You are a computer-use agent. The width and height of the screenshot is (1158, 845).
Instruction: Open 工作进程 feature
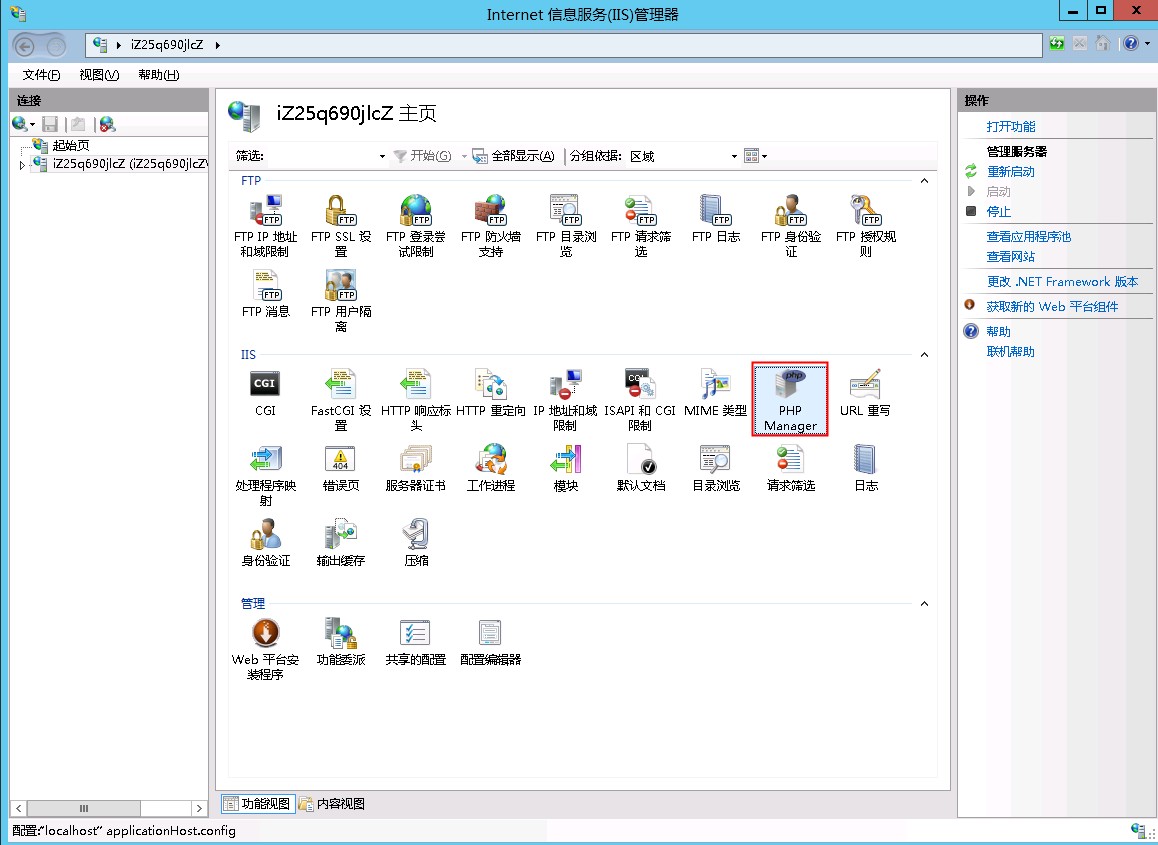click(x=491, y=468)
